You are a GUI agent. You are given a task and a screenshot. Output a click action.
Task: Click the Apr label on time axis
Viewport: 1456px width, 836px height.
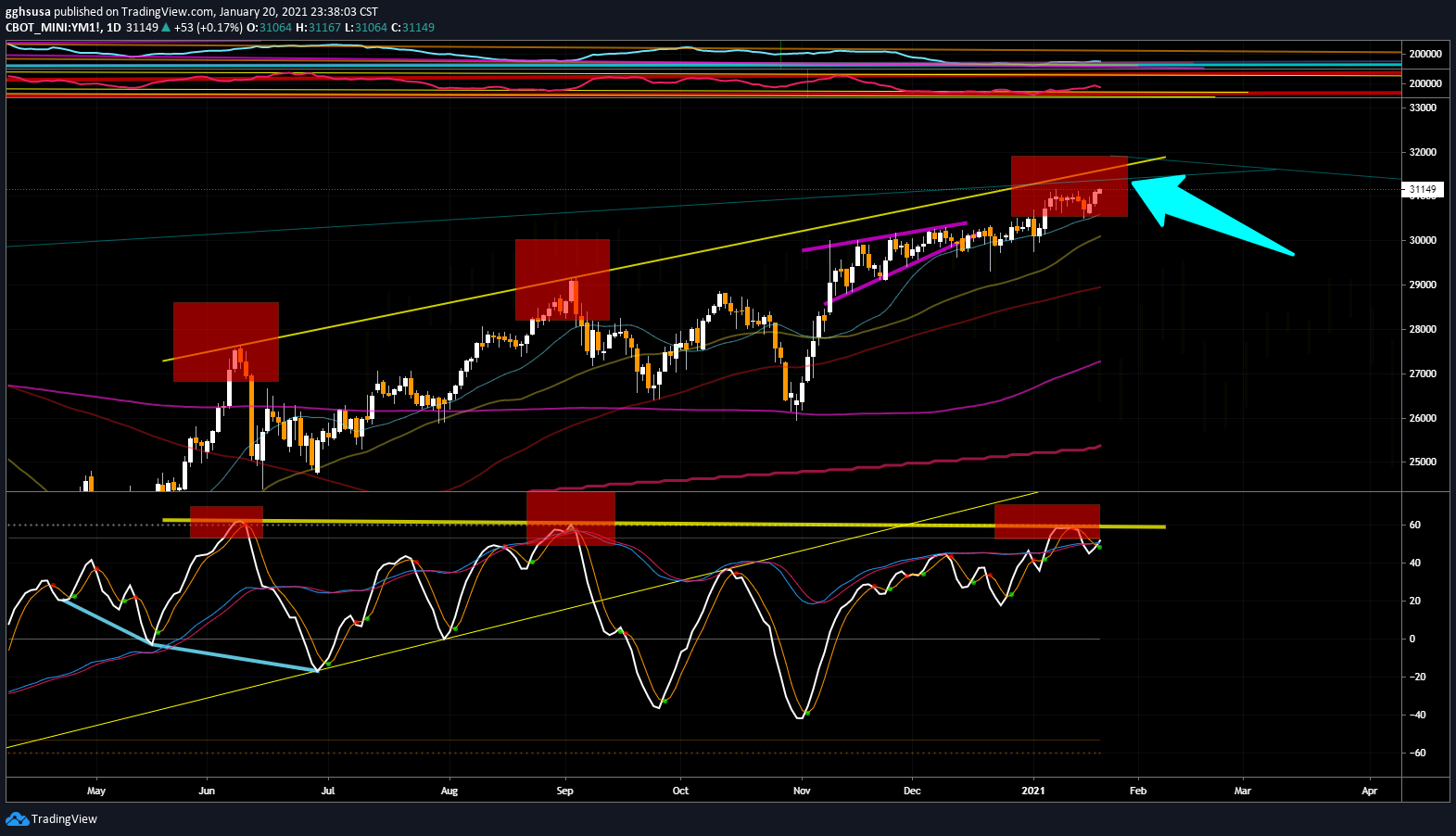(x=1370, y=791)
